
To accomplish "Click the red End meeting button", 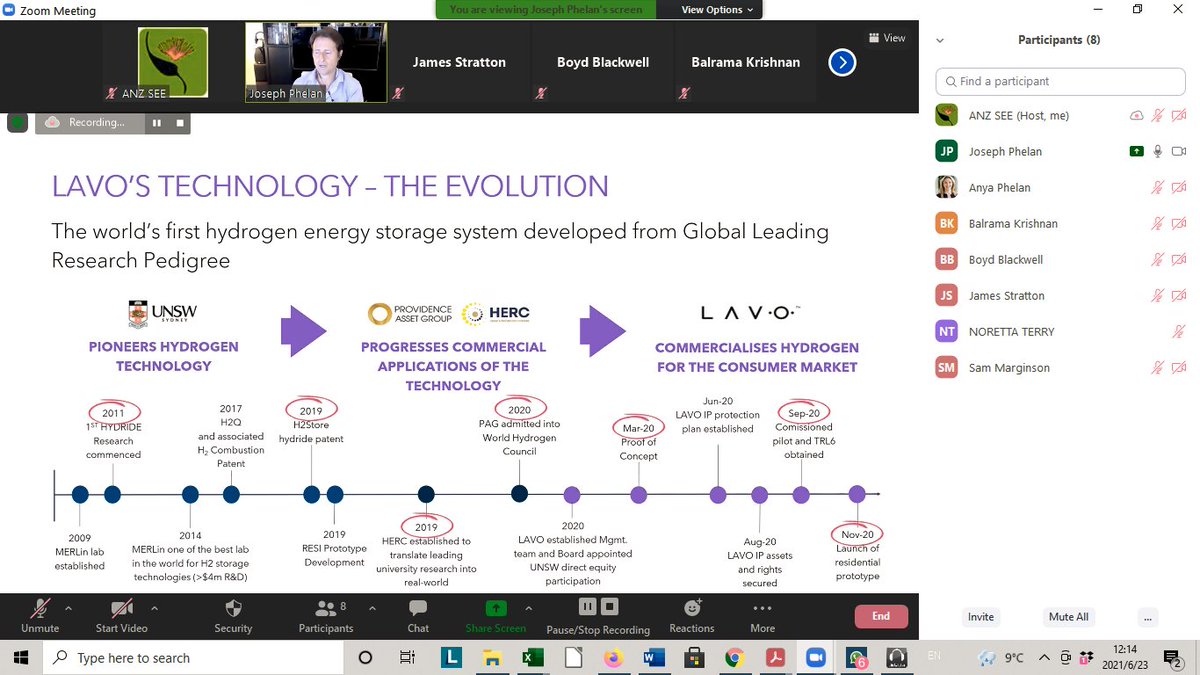I will click(x=880, y=616).
